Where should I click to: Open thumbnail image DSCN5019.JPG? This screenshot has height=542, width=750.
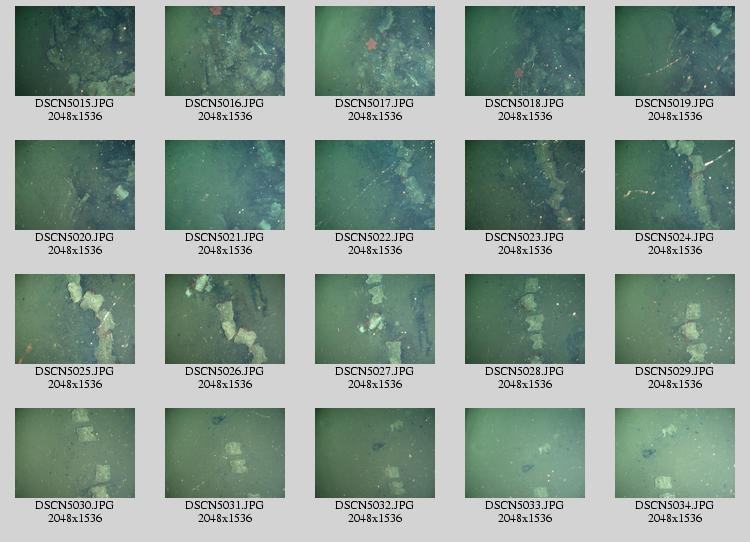(675, 51)
